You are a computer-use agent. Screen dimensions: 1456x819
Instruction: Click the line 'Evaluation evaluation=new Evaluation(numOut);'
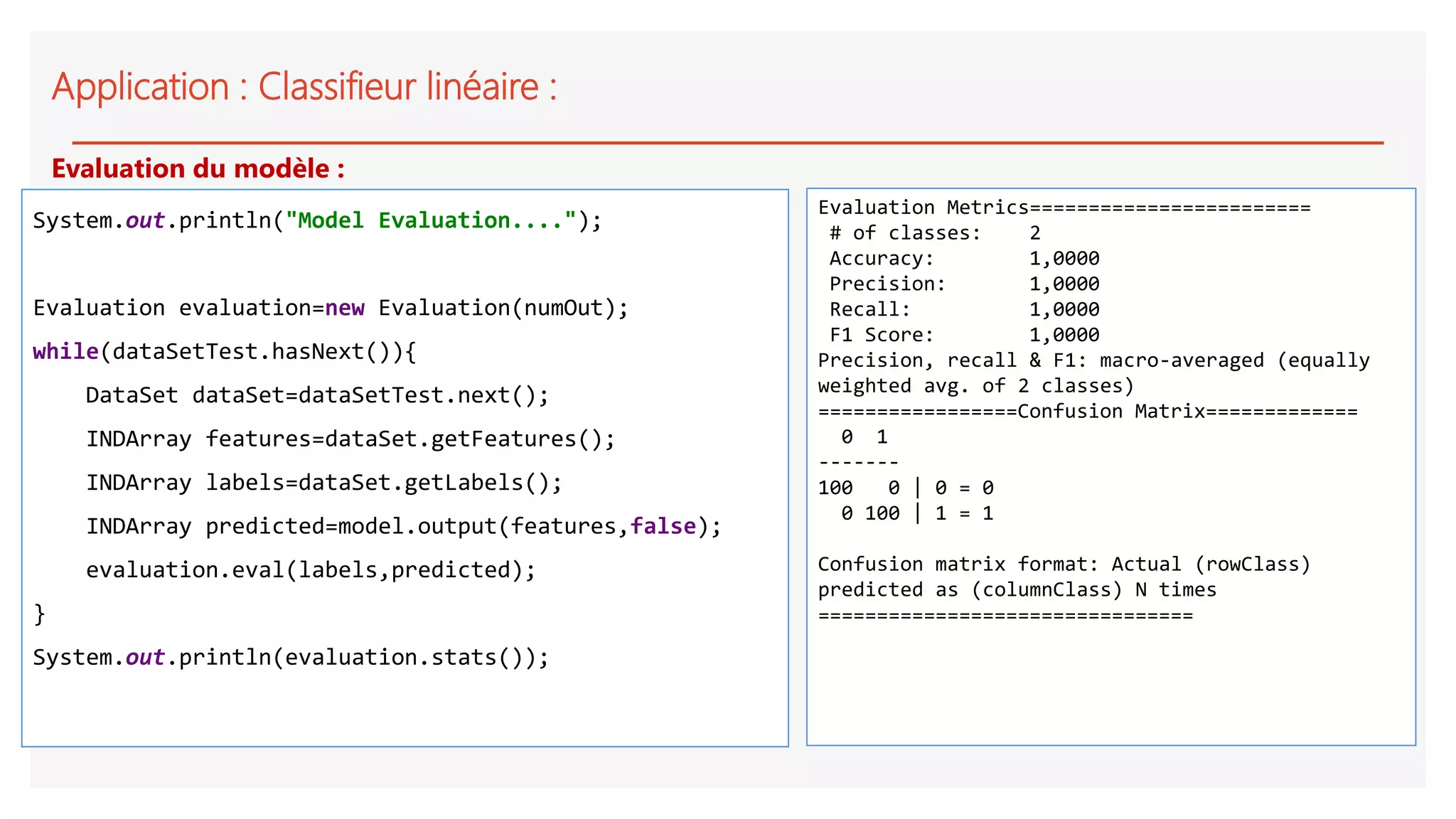[331, 308]
